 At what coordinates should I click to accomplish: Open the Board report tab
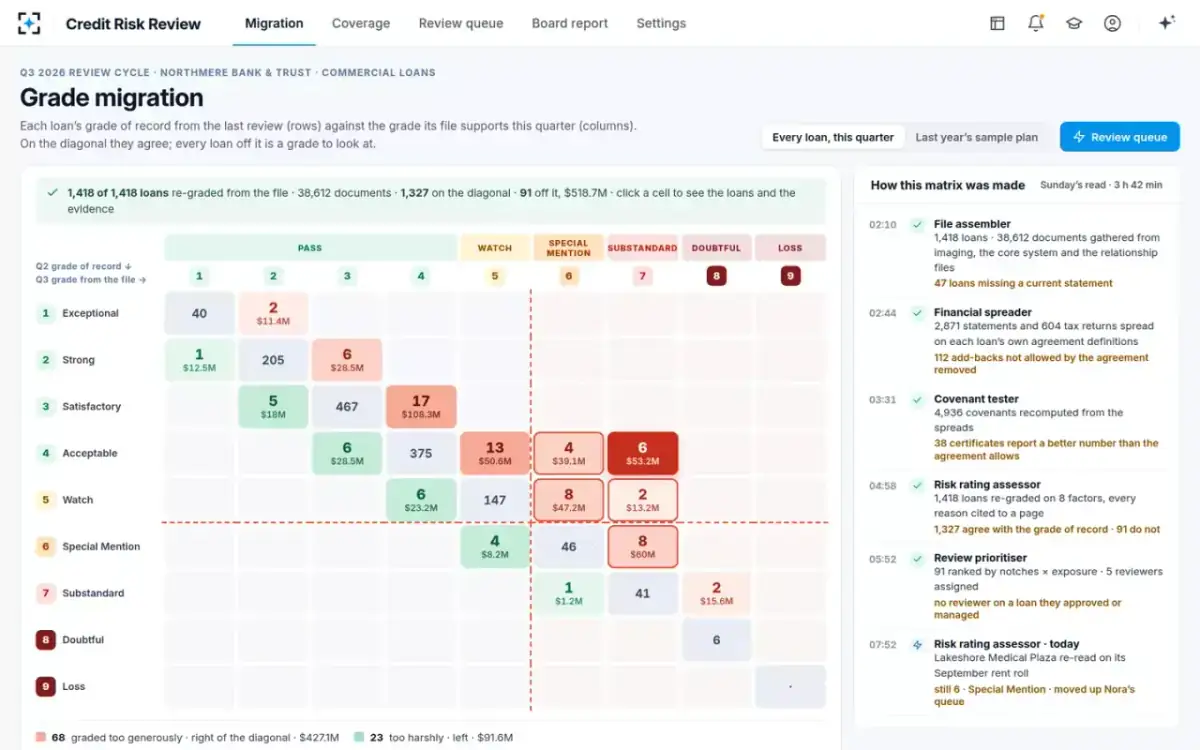570,23
